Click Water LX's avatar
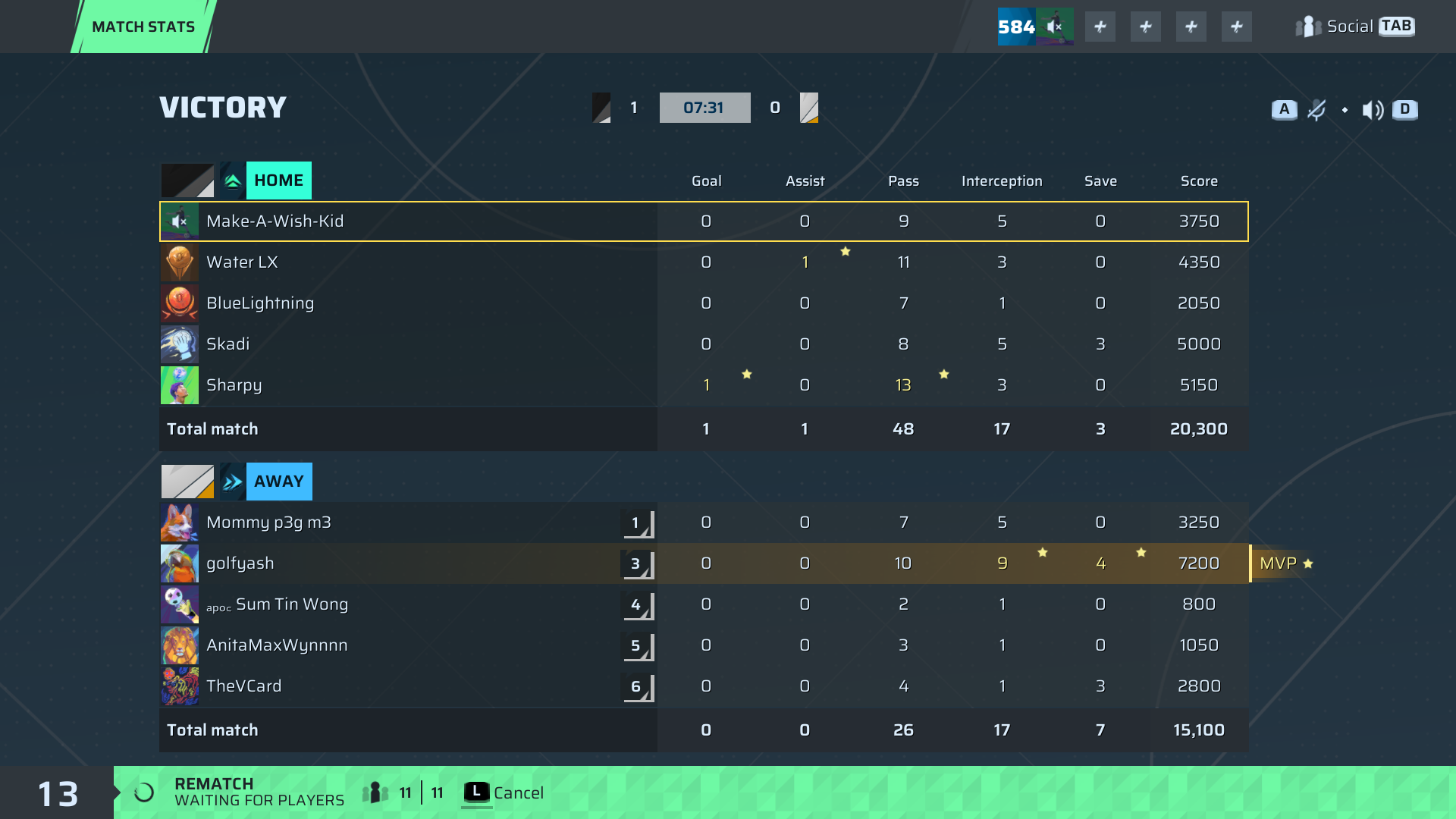 point(180,262)
